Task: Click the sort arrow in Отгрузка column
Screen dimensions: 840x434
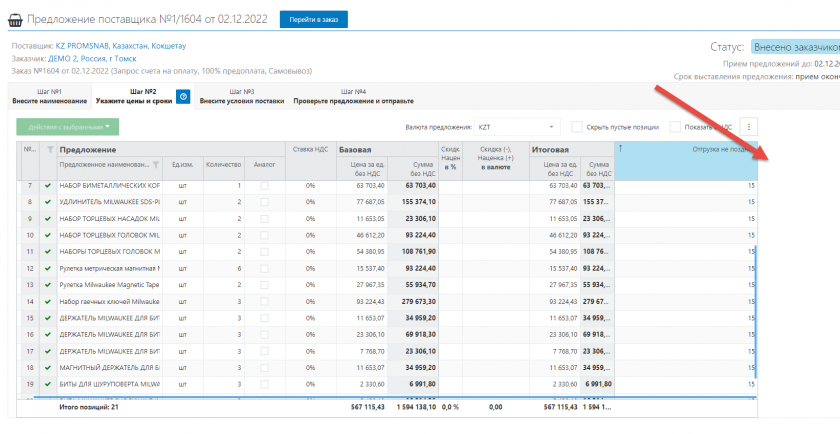Action: tap(621, 149)
